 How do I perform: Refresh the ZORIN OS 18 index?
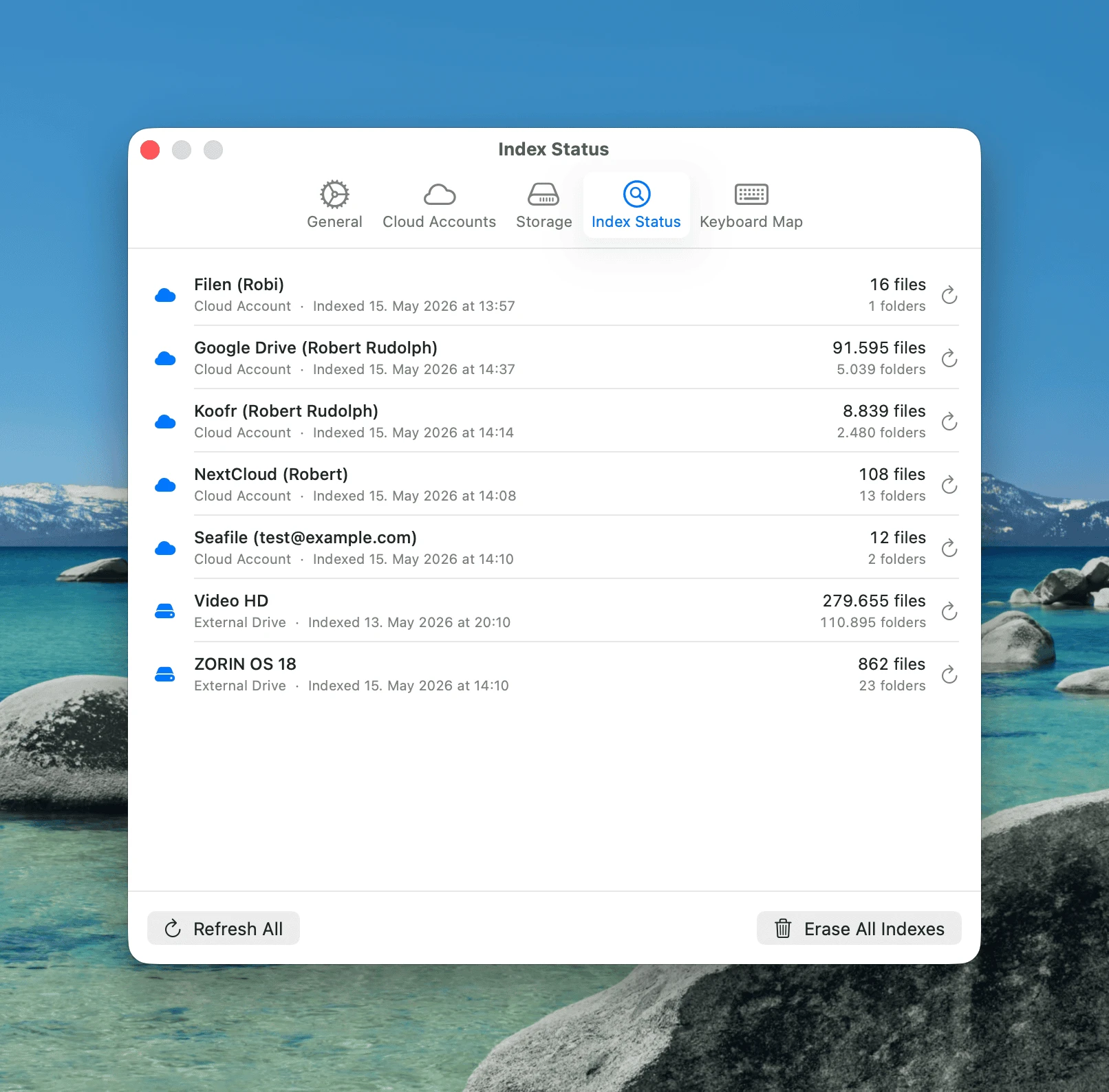tap(949, 675)
